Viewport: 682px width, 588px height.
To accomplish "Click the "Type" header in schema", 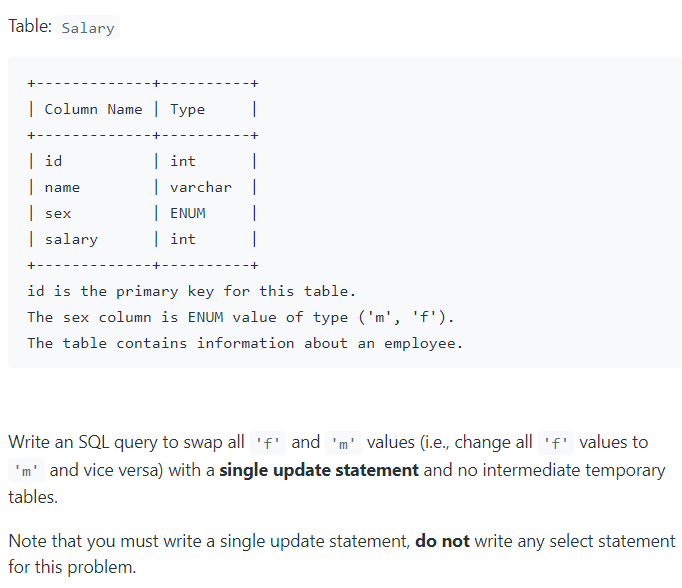I will [187, 109].
